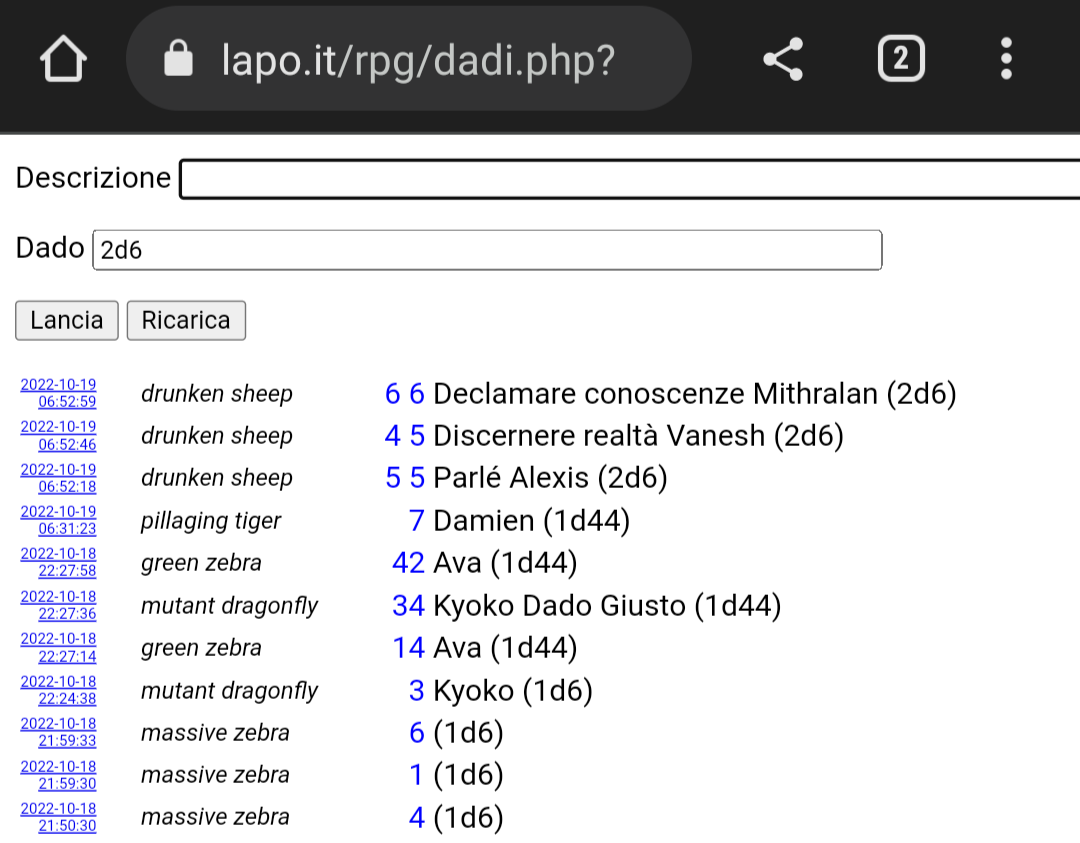Open the tab switcher showing 2 tabs
The width and height of the screenshot is (1080, 843).
pos(900,60)
